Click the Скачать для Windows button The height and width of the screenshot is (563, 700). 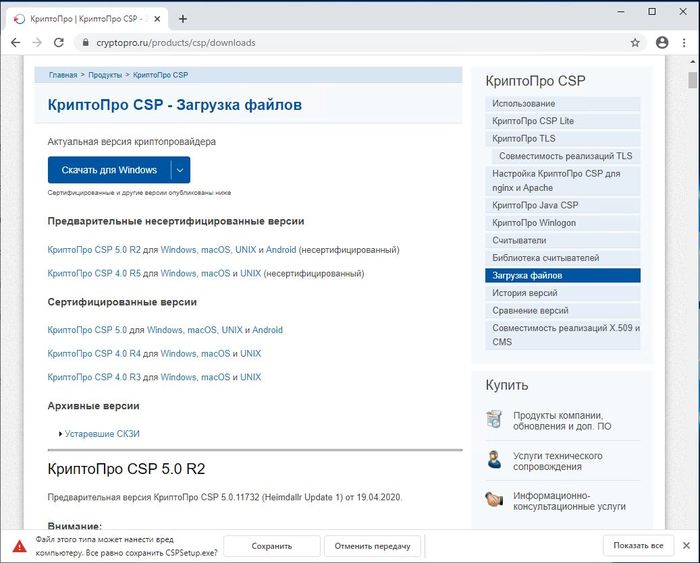109,170
